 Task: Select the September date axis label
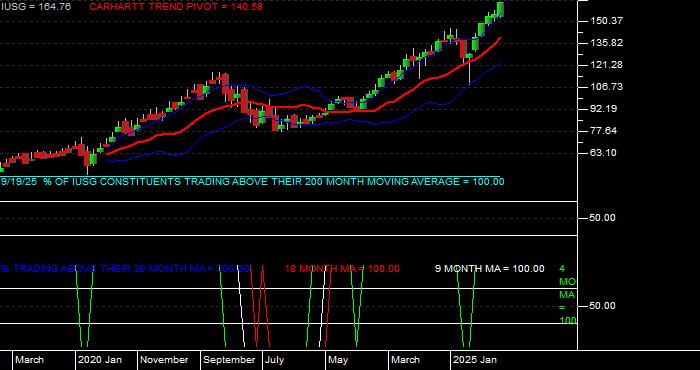tap(229, 360)
